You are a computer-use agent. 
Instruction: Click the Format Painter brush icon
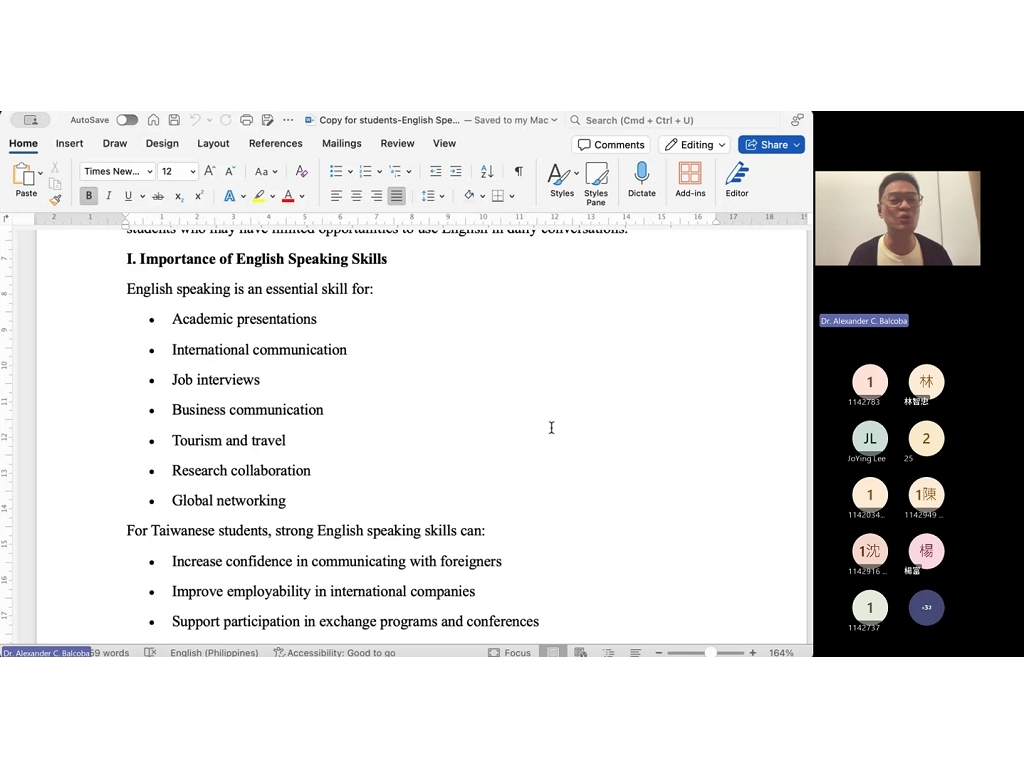coord(56,200)
